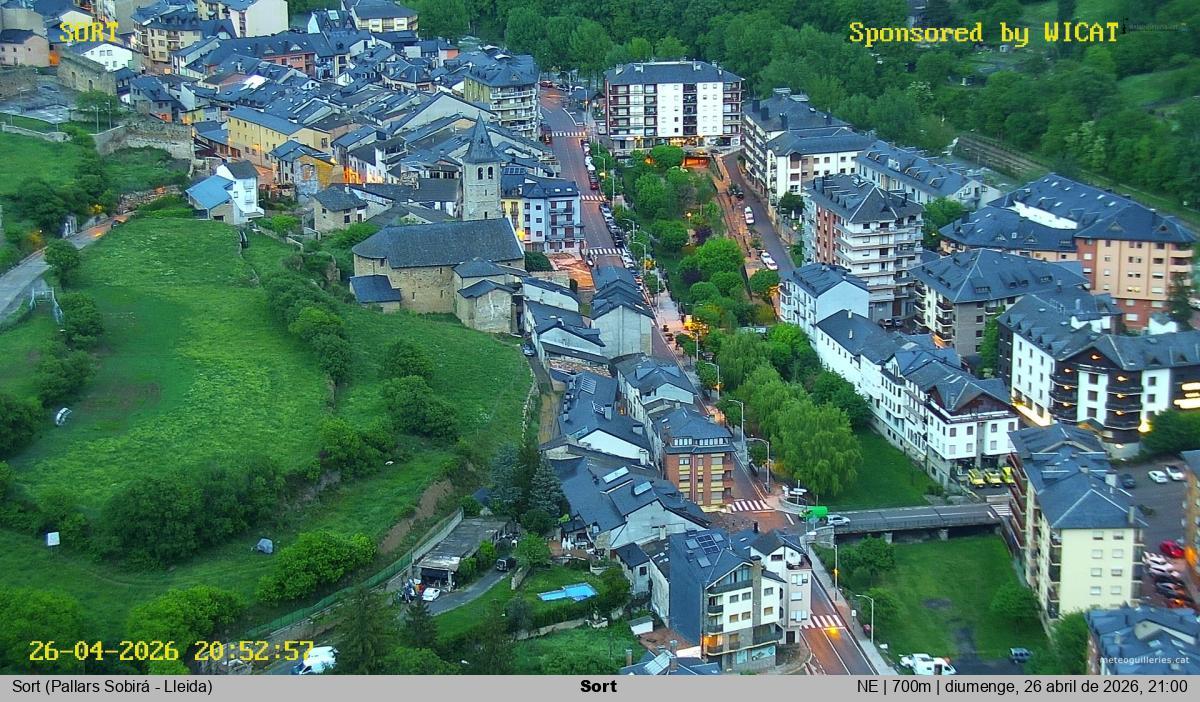Click the white apartment block at street end
Screen dimensions: 1200x702
672,105
